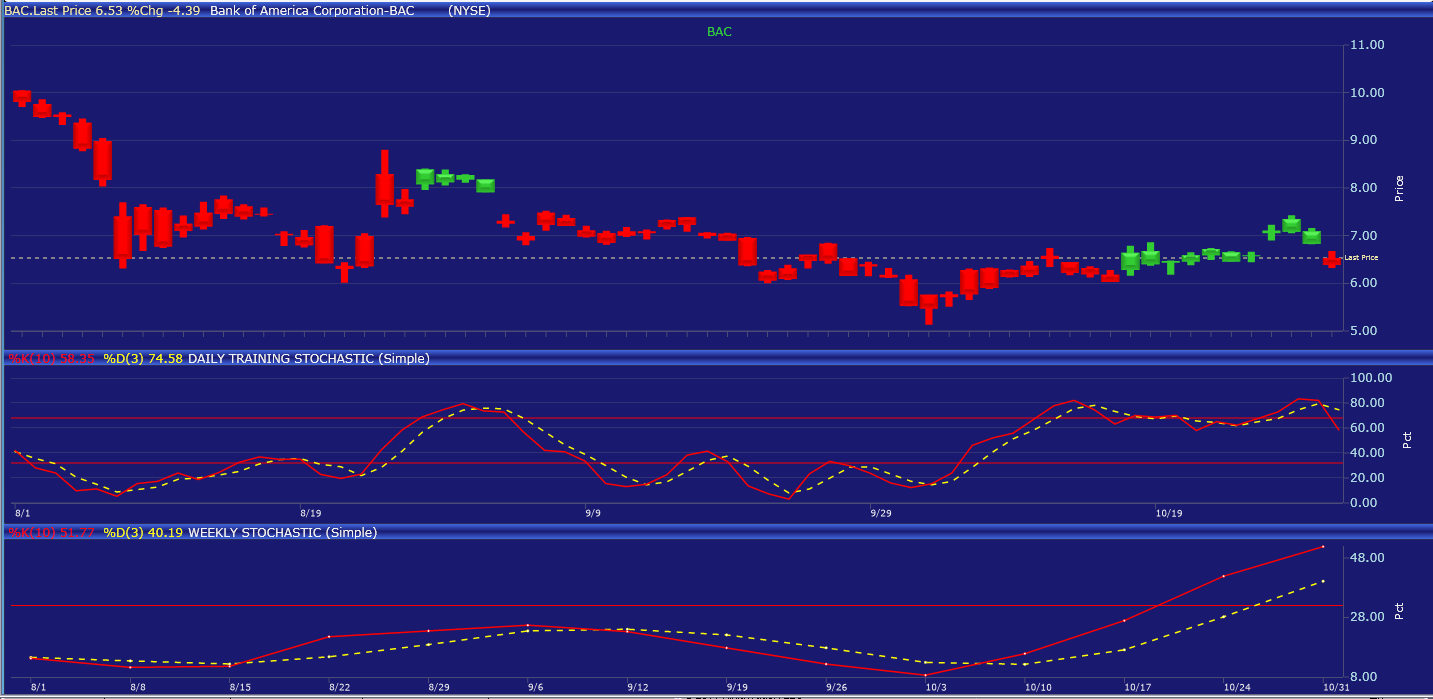
Task: Click the 10.00 price axis value
Action: (1366, 93)
